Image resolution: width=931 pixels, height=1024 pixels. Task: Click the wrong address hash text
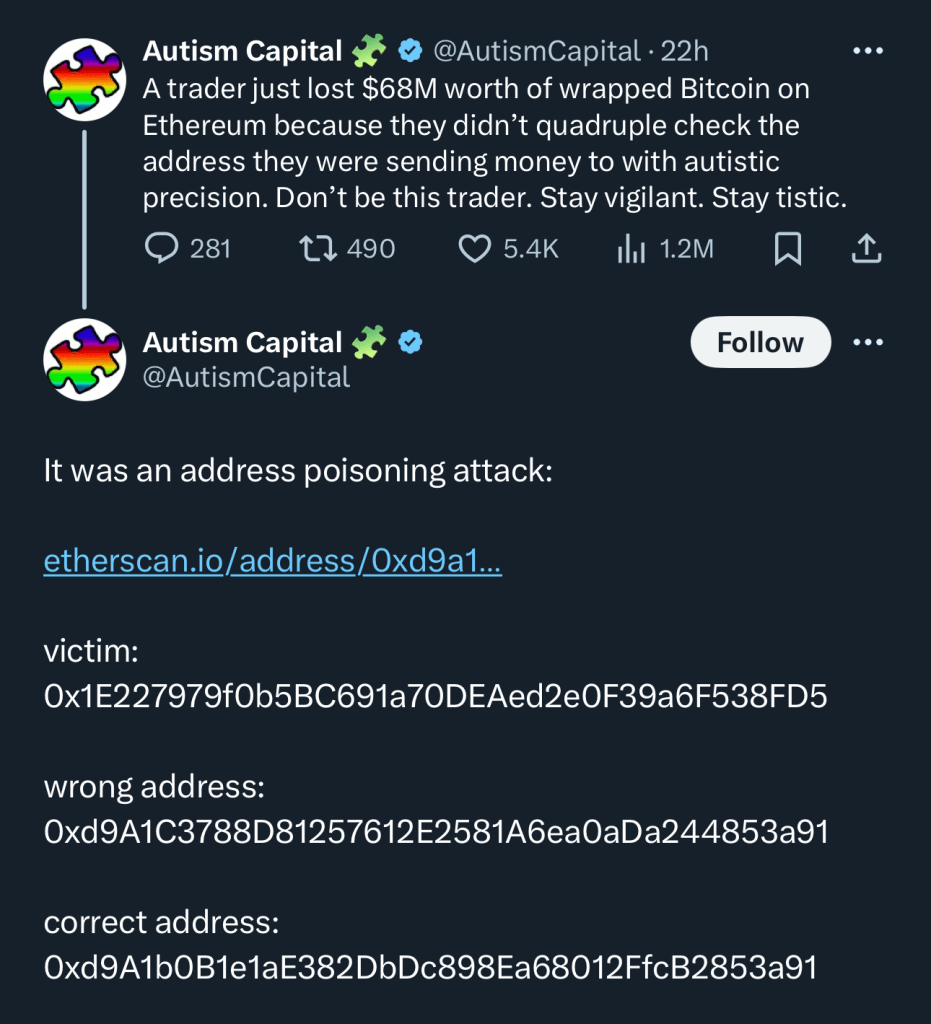point(436,832)
